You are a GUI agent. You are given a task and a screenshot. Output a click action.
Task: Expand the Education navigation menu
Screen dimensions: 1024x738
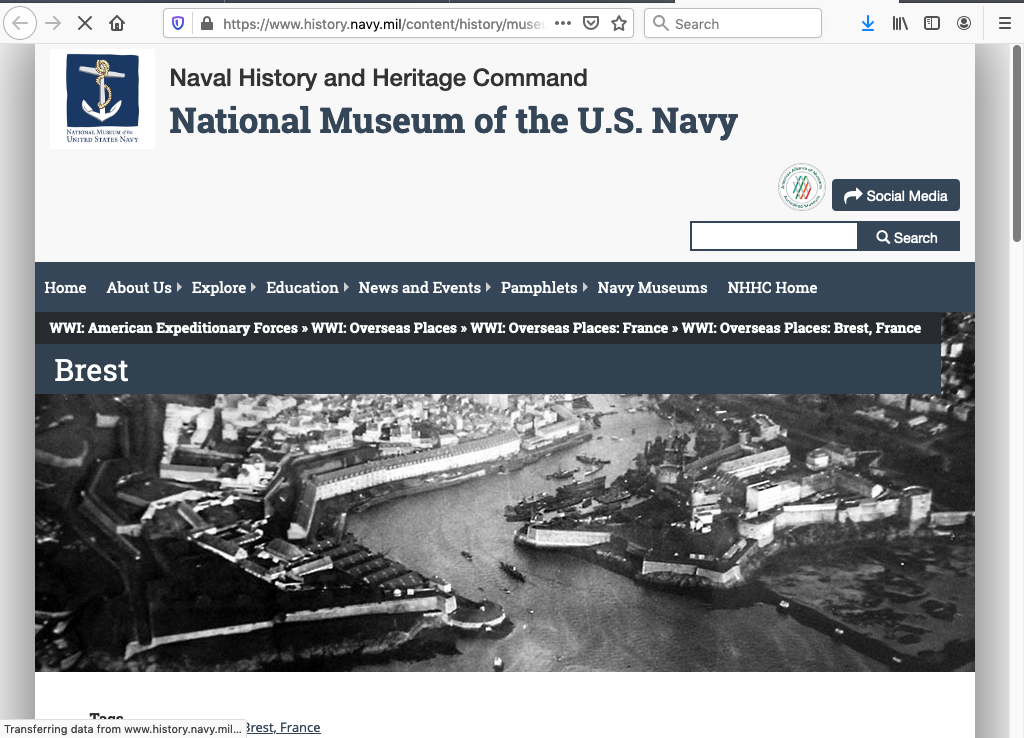pos(306,288)
